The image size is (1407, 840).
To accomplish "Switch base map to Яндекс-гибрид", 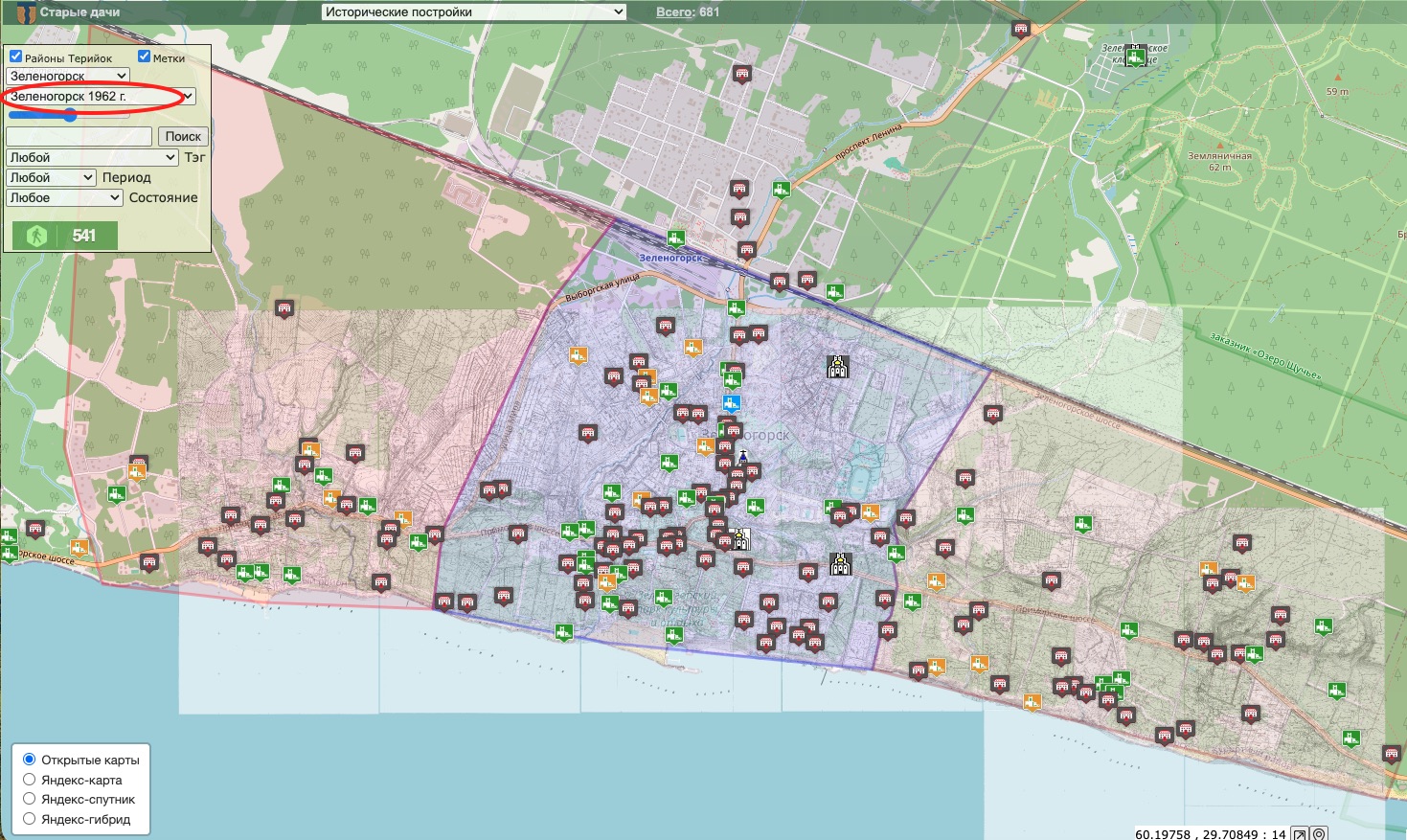I will point(30,819).
